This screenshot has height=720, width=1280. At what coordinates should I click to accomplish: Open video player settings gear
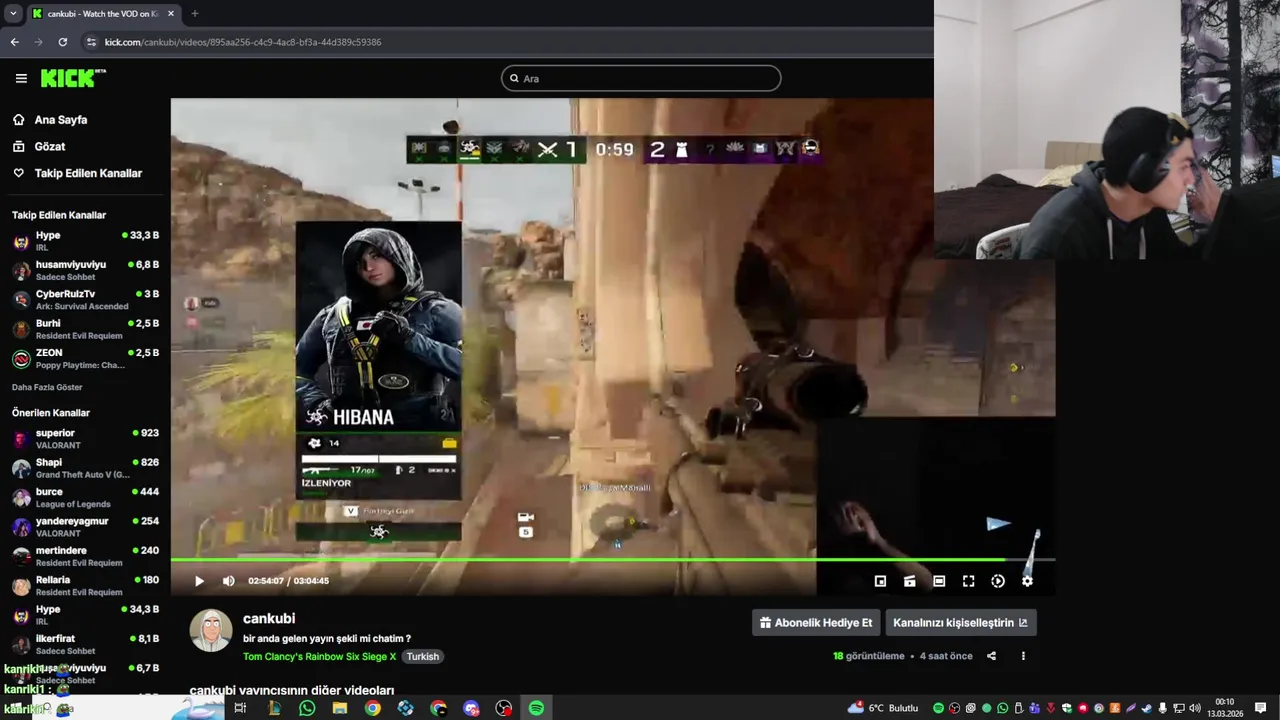1027,581
